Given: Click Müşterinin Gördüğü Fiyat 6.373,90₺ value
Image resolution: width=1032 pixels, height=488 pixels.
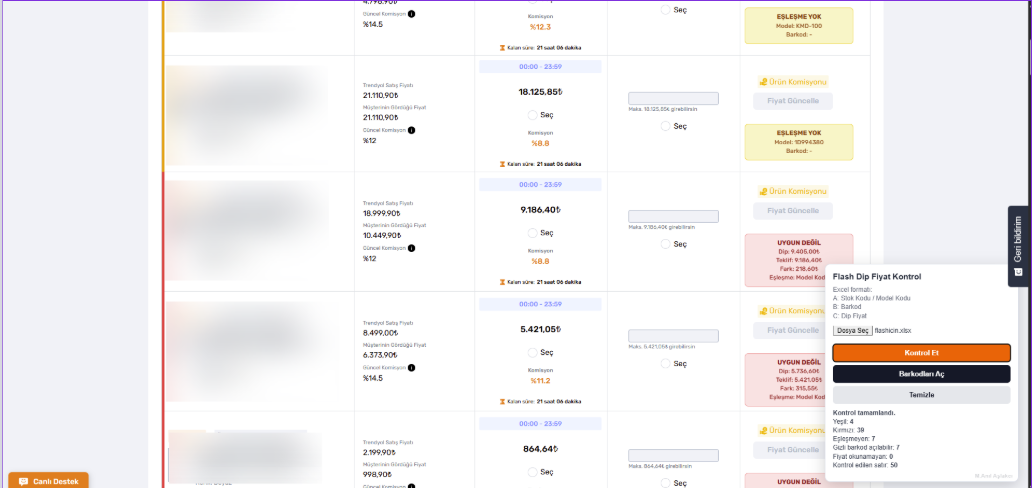Looking at the screenshot, I should click(380, 355).
